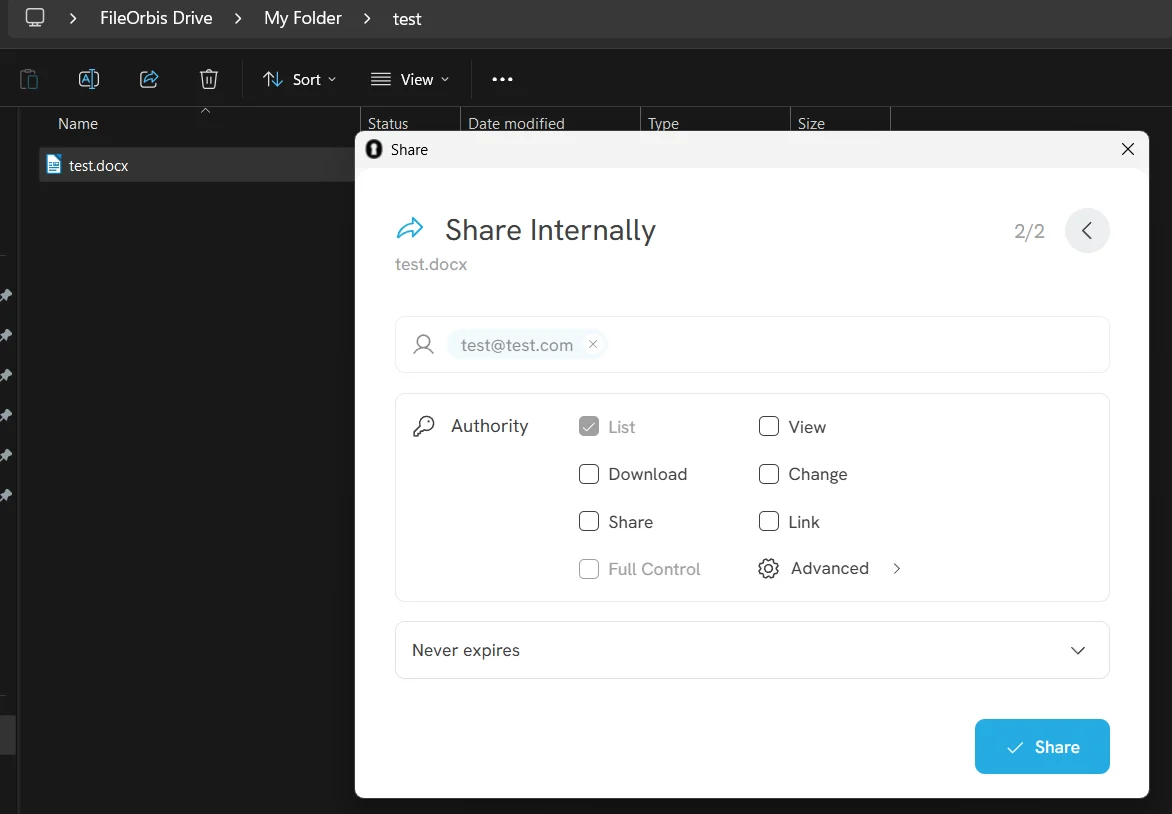Click the back arrow in Share dialog
1172x814 pixels.
[x=1087, y=231]
